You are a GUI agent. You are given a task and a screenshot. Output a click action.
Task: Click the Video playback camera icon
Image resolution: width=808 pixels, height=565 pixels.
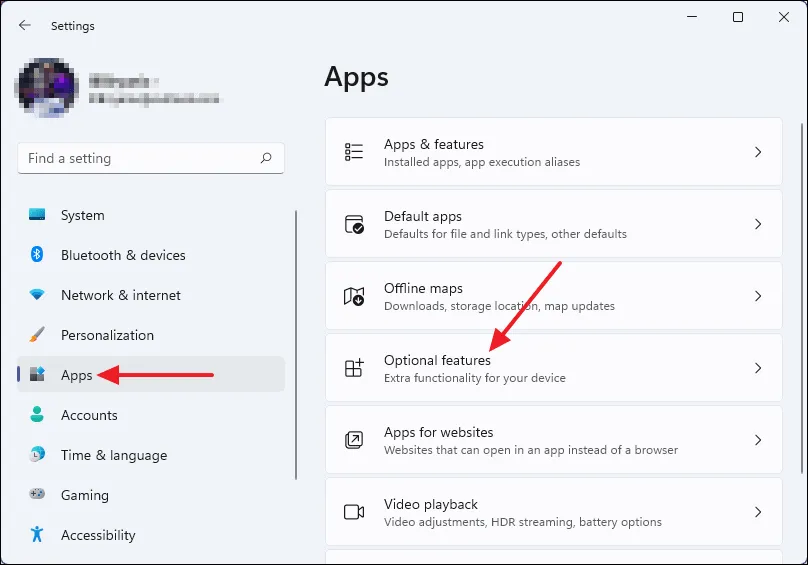tap(354, 512)
